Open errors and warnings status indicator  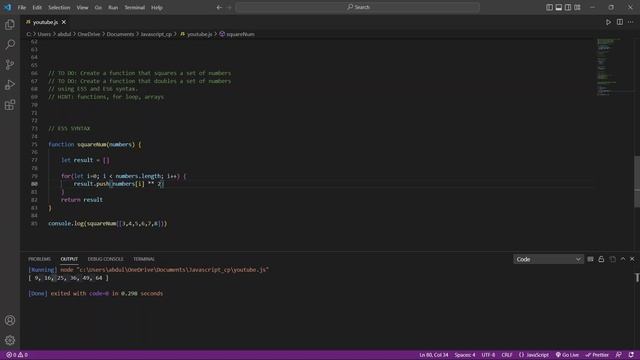pyautogui.click(x=17, y=355)
